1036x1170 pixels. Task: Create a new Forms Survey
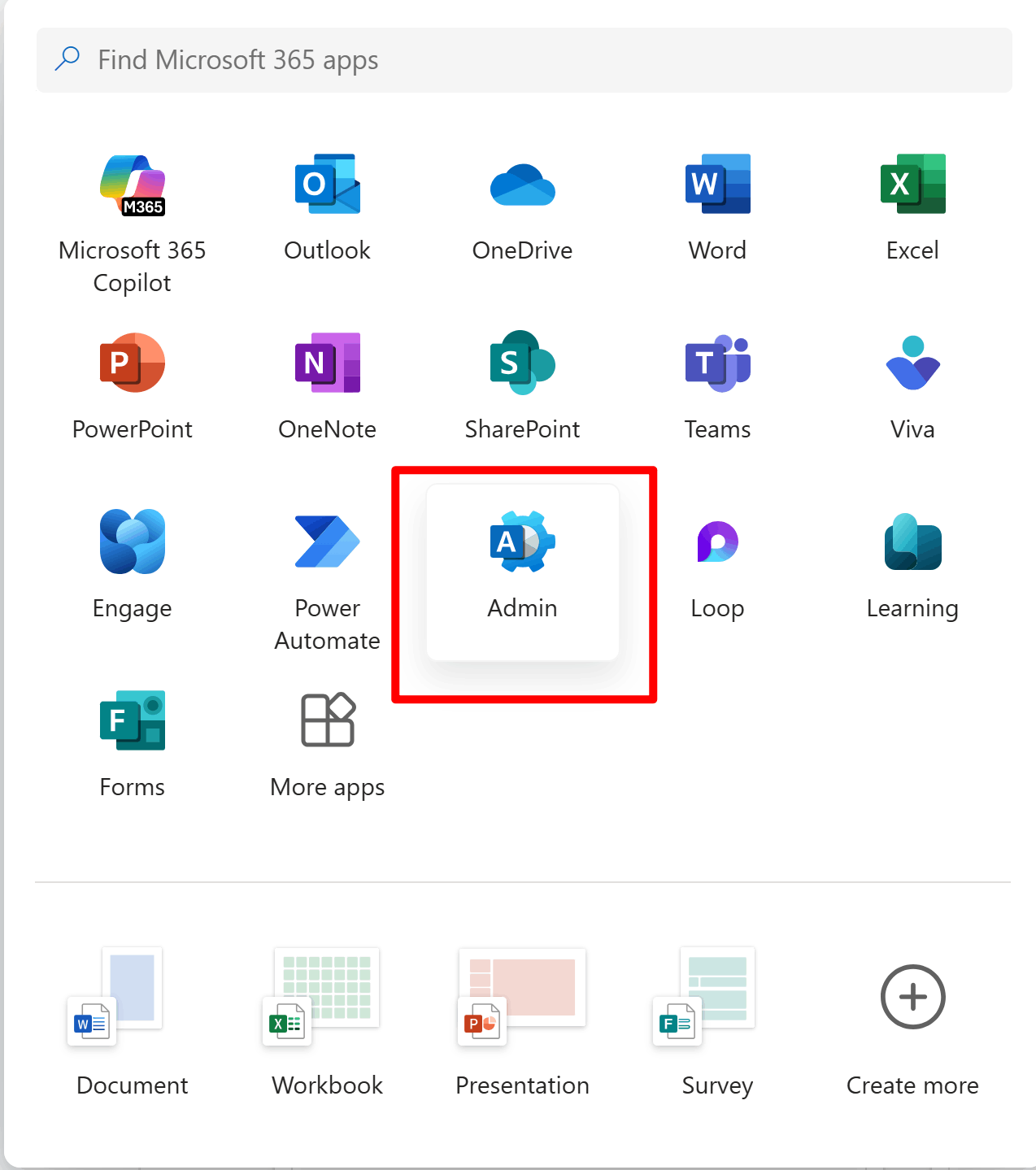tap(718, 1023)
